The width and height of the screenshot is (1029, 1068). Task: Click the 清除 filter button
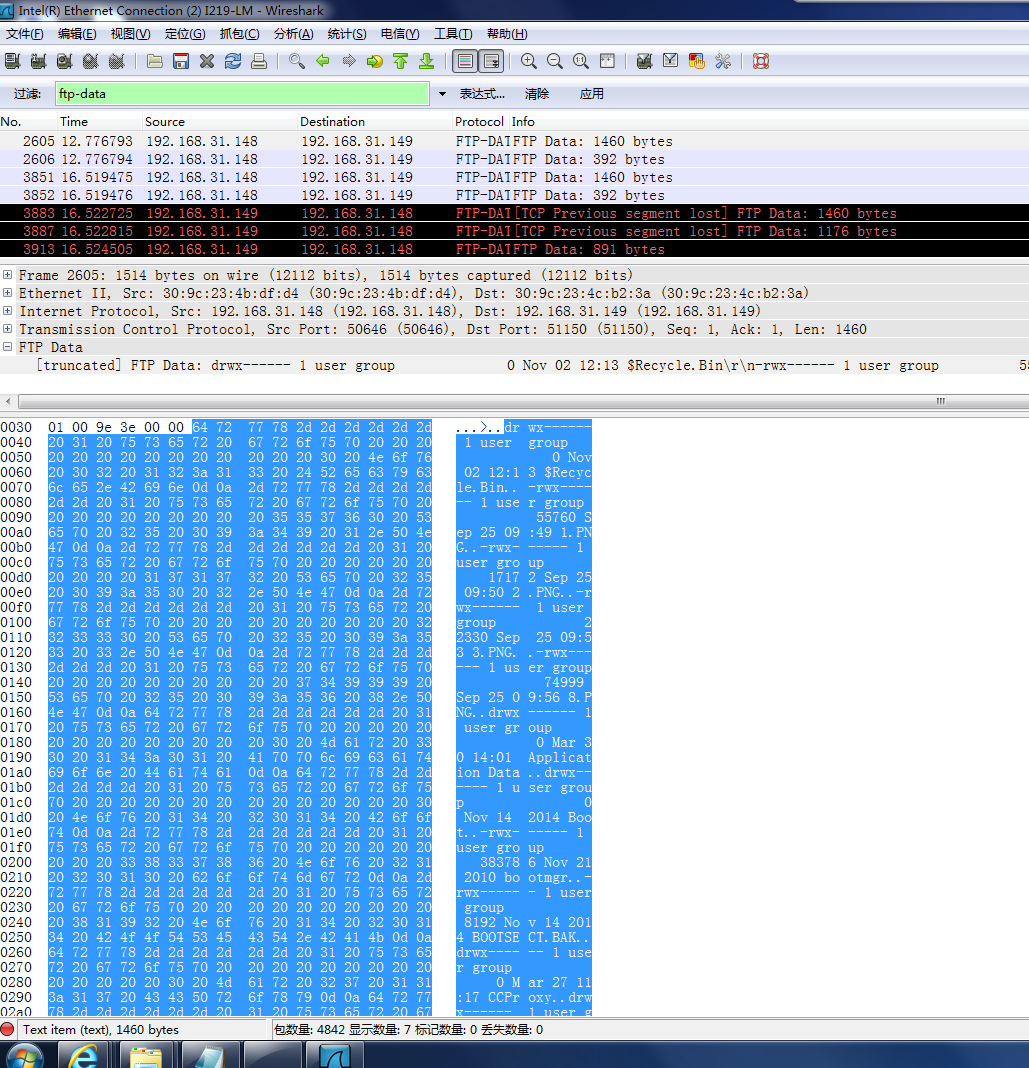tap(537, 94)
